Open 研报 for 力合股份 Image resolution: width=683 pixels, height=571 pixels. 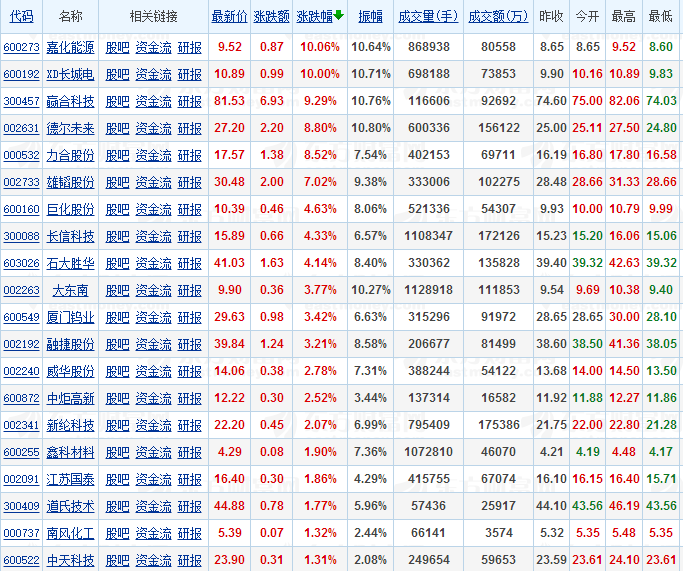tap(189, 155)
